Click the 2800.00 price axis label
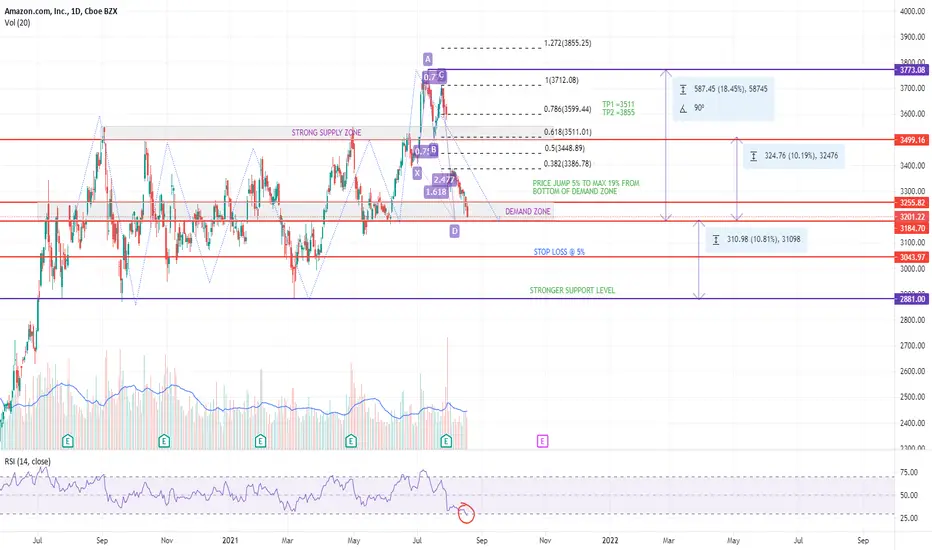This screenshot has height=550, width=932. pos(912,320)
